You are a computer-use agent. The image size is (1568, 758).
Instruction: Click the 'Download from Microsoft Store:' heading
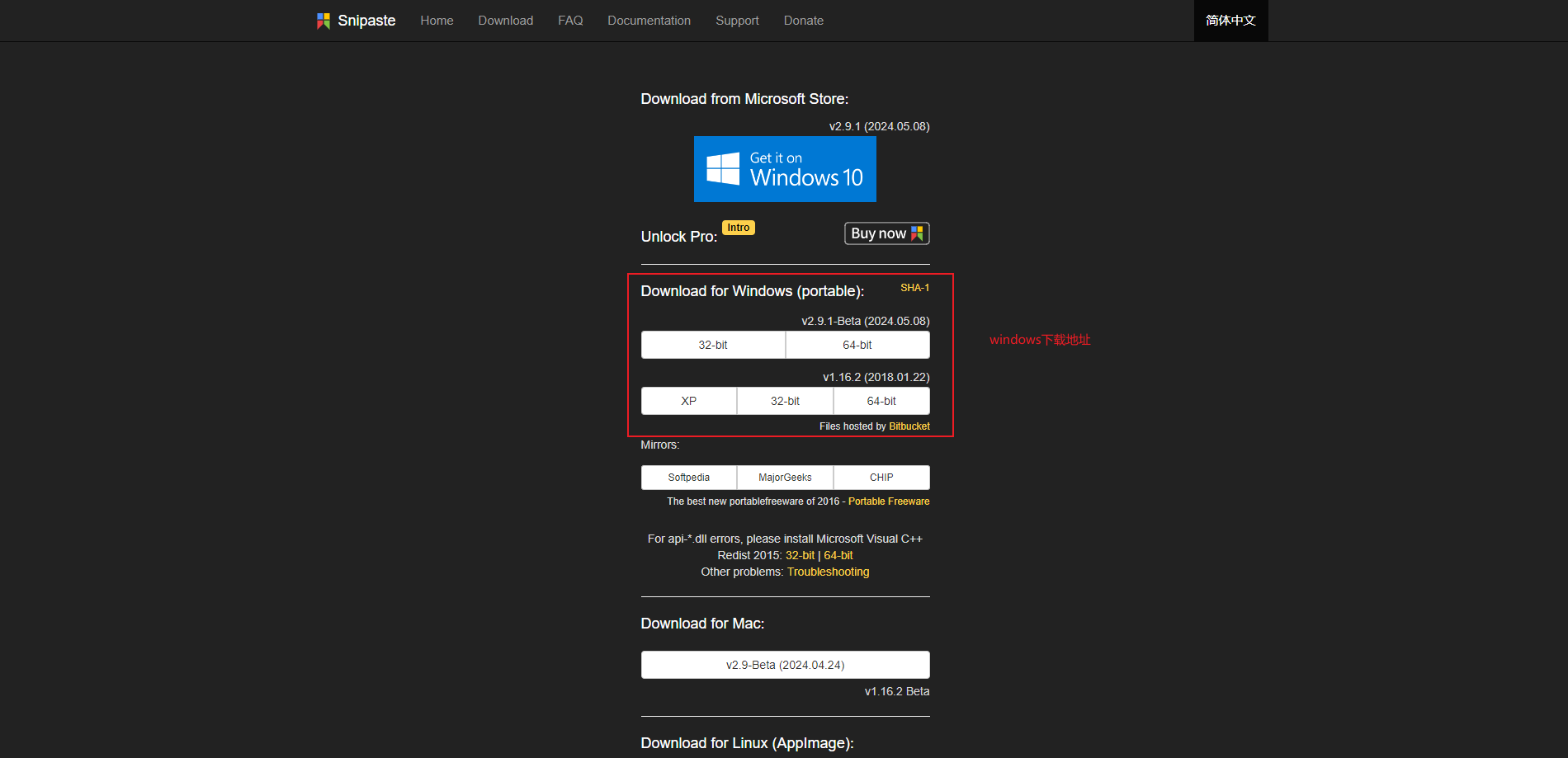pos(744,99)
